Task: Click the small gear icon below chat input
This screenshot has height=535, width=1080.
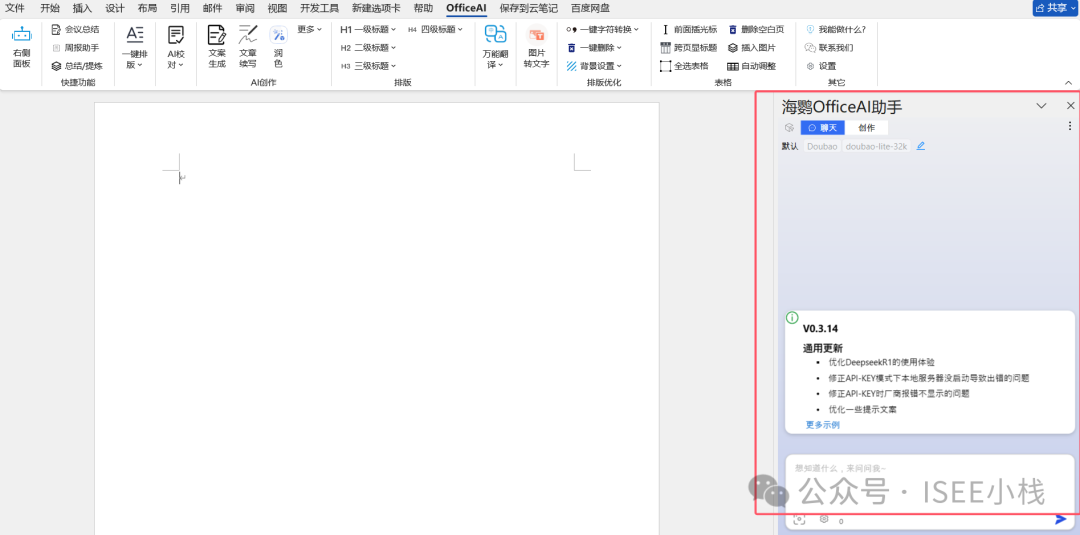Action: click(x=824, y=520)
